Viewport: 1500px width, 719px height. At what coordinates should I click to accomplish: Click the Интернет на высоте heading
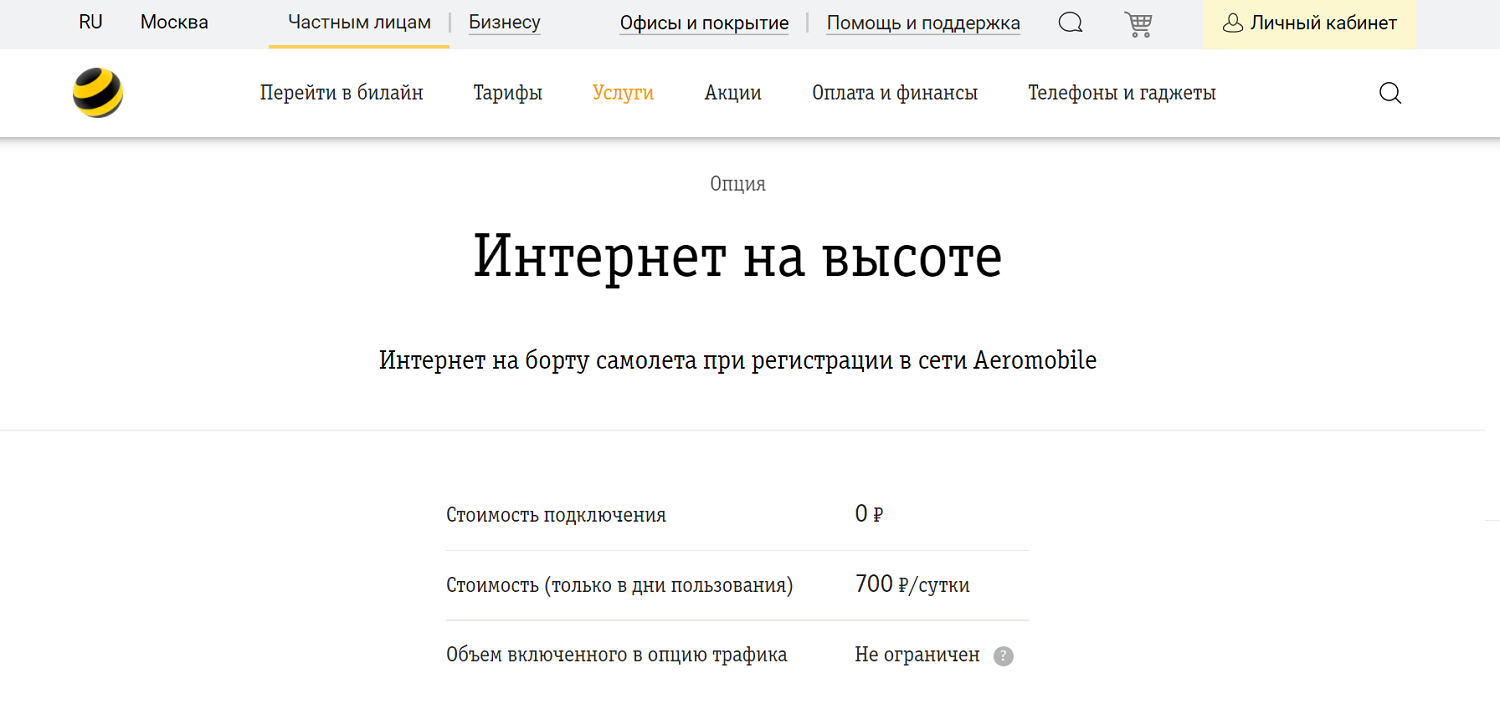[x=738, y=257]
